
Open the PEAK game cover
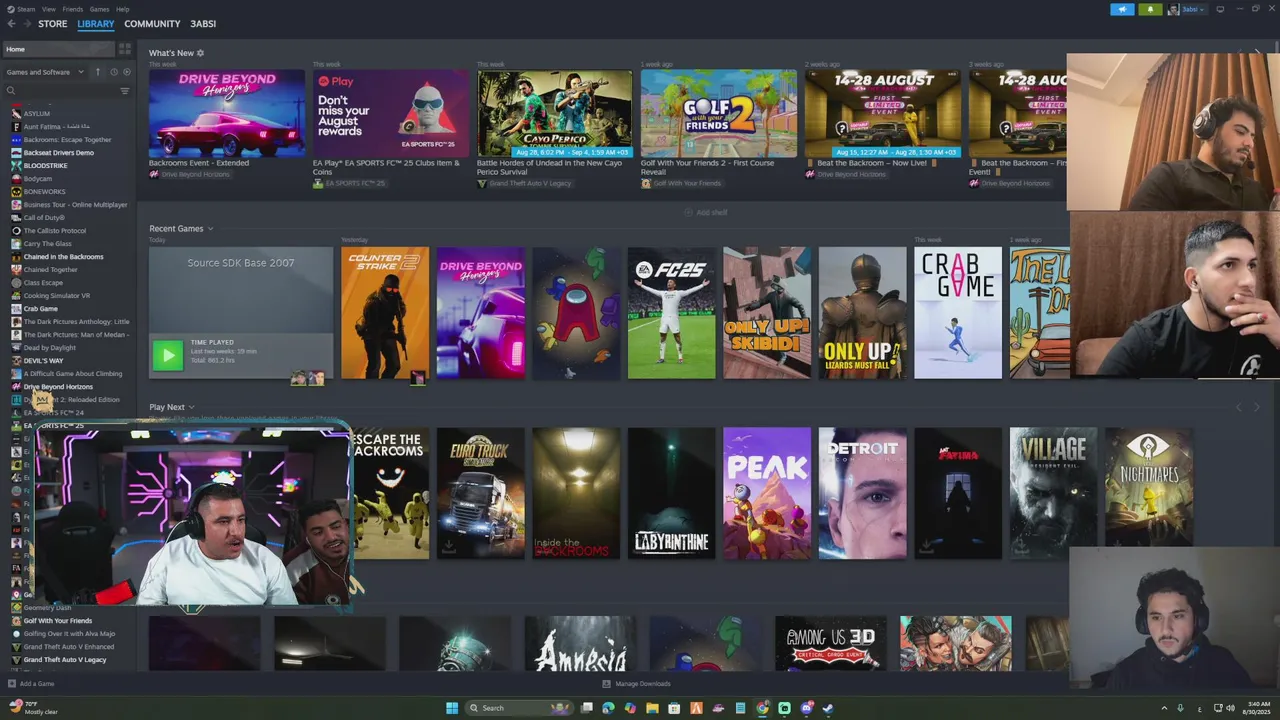(767, 494)
